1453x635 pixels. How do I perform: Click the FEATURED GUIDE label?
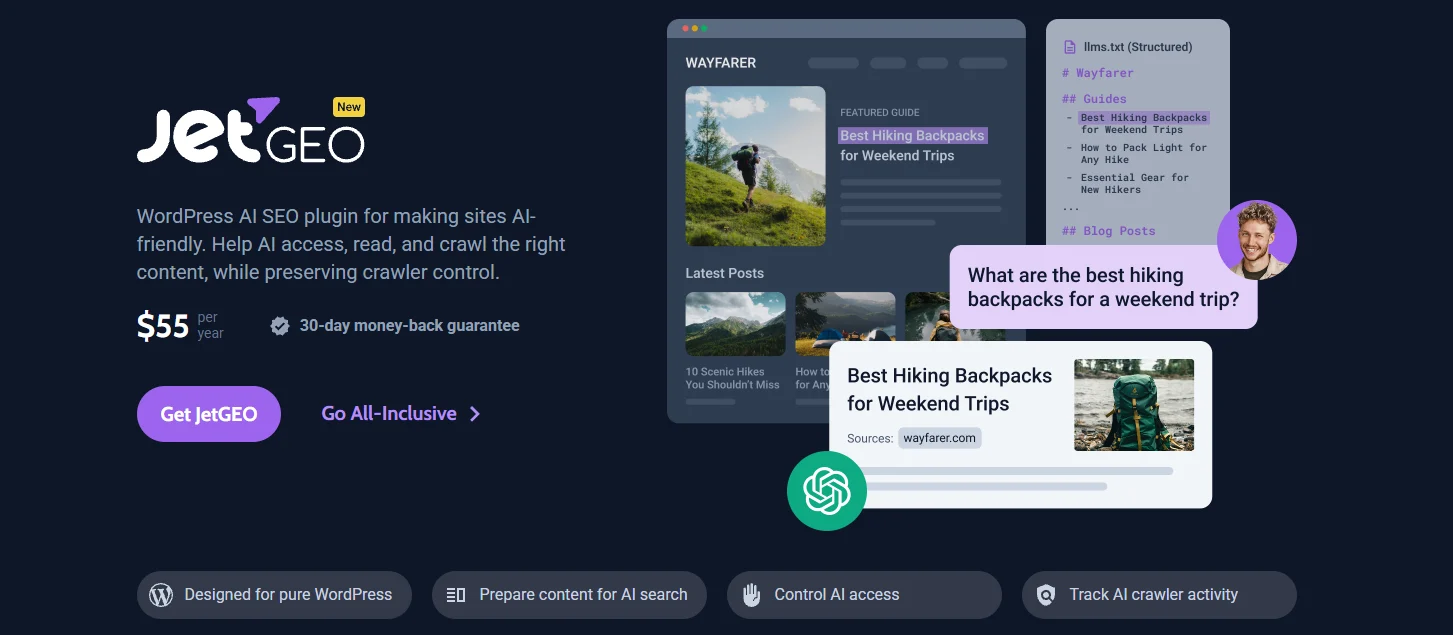click(x=880, y=113)
